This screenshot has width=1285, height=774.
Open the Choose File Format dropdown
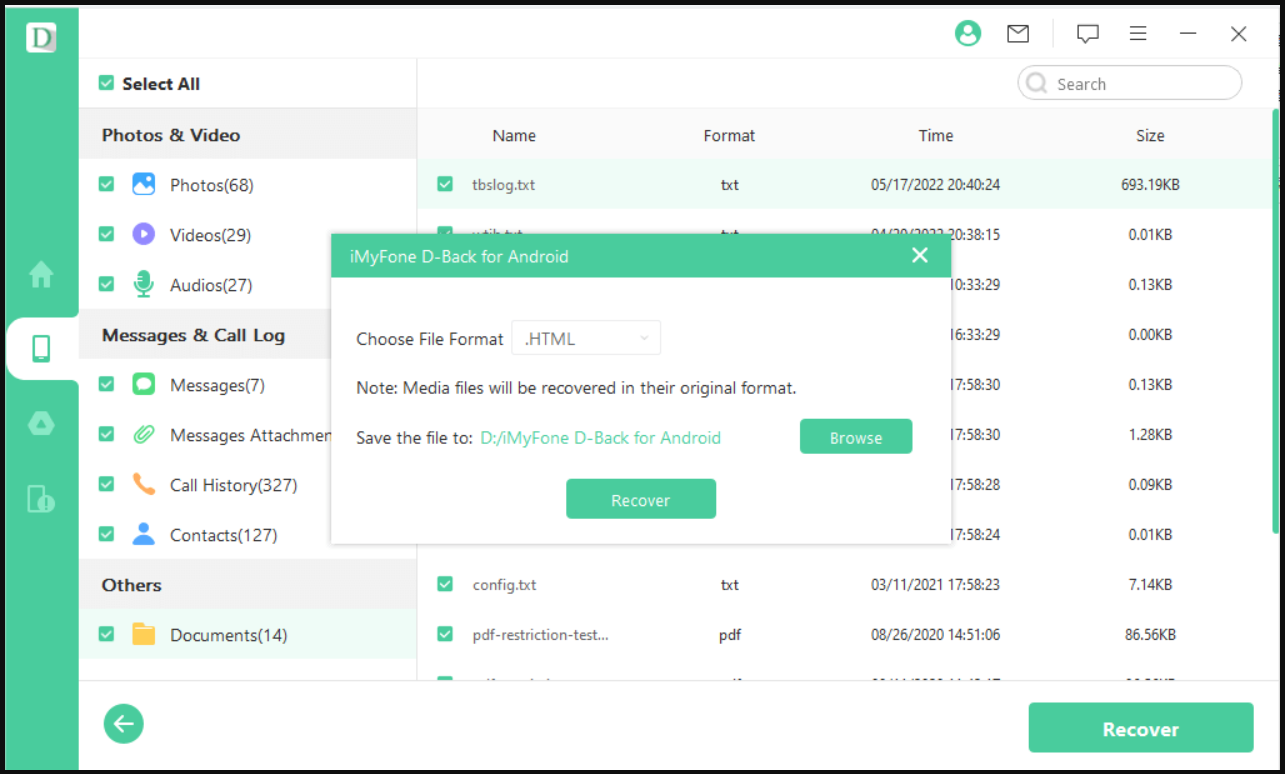tap(586, 338)
